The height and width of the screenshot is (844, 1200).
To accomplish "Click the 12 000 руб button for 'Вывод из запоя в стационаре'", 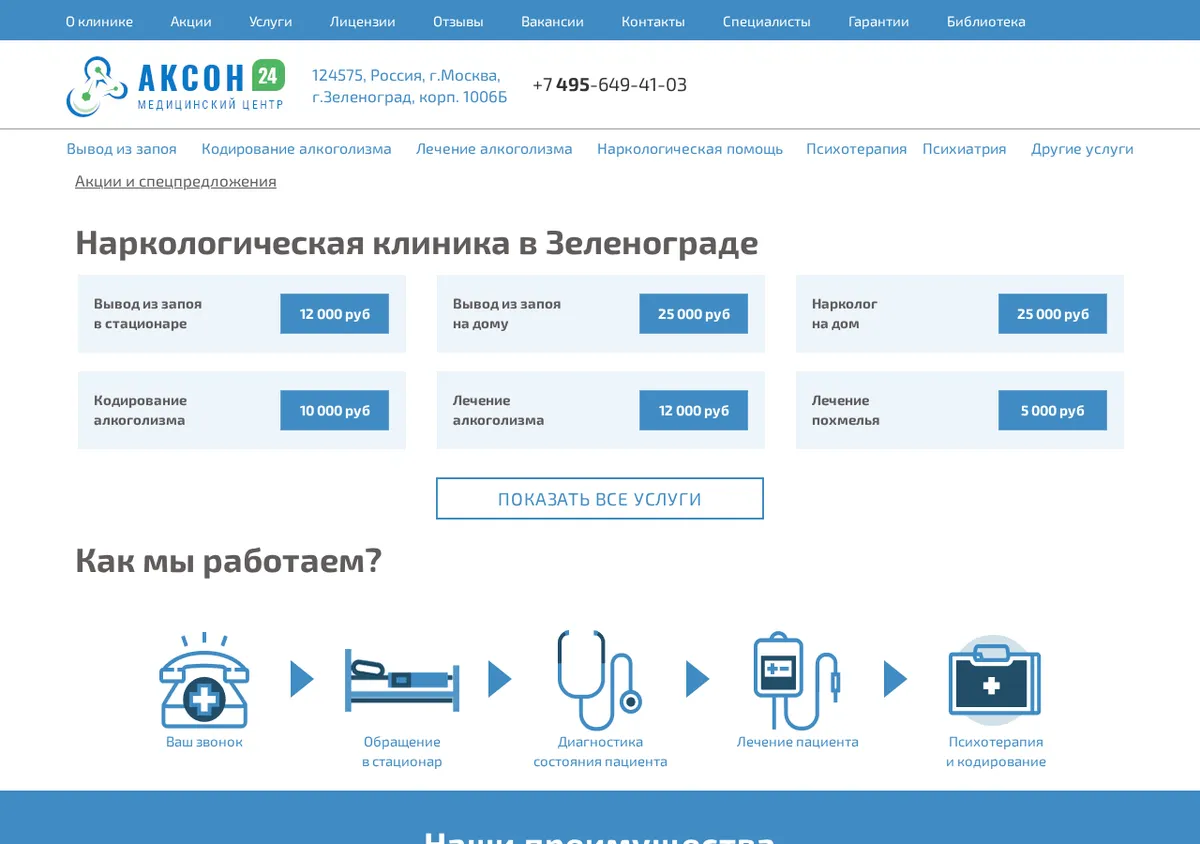I will coord(335,314).
